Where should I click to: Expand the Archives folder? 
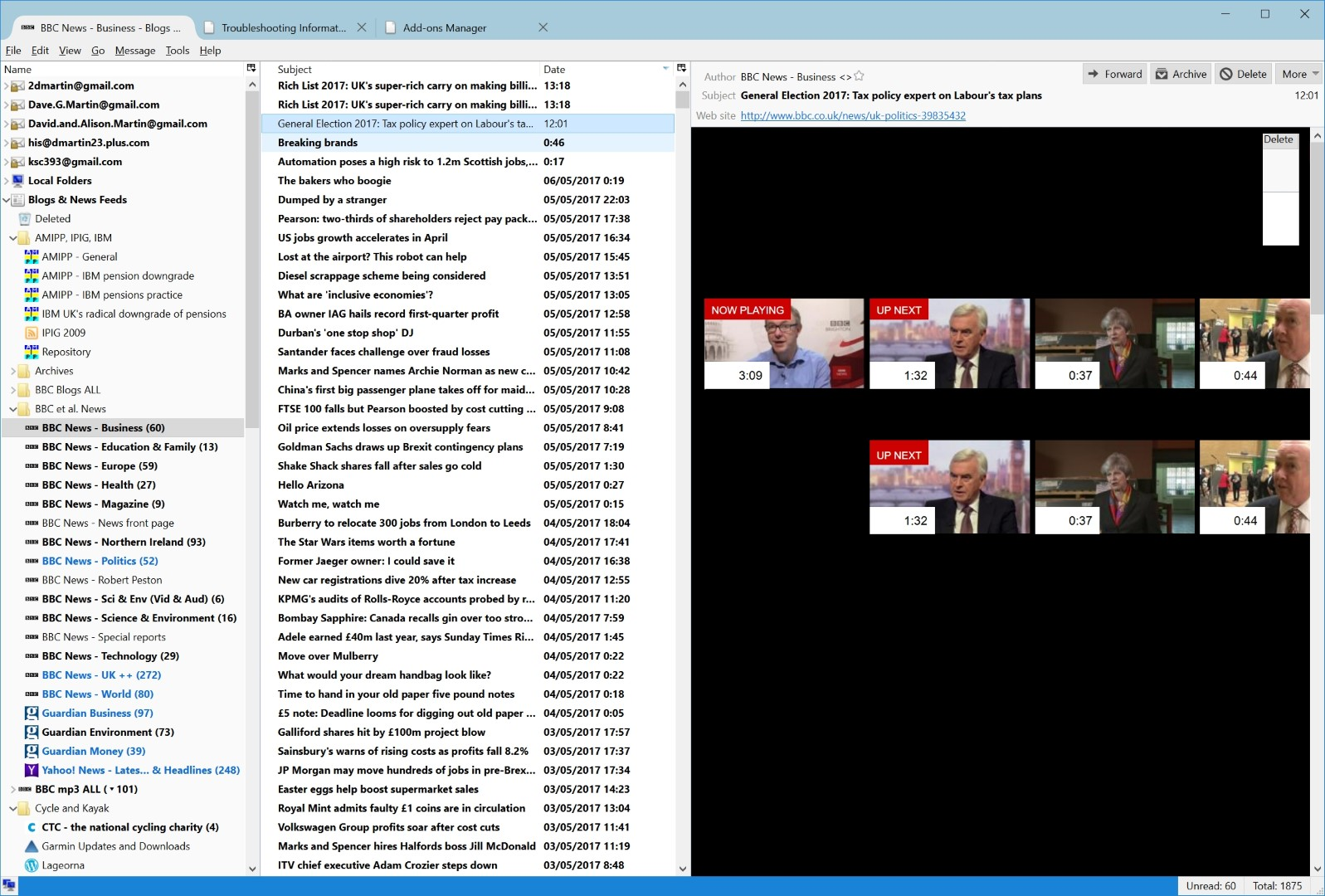coord(13,371)
